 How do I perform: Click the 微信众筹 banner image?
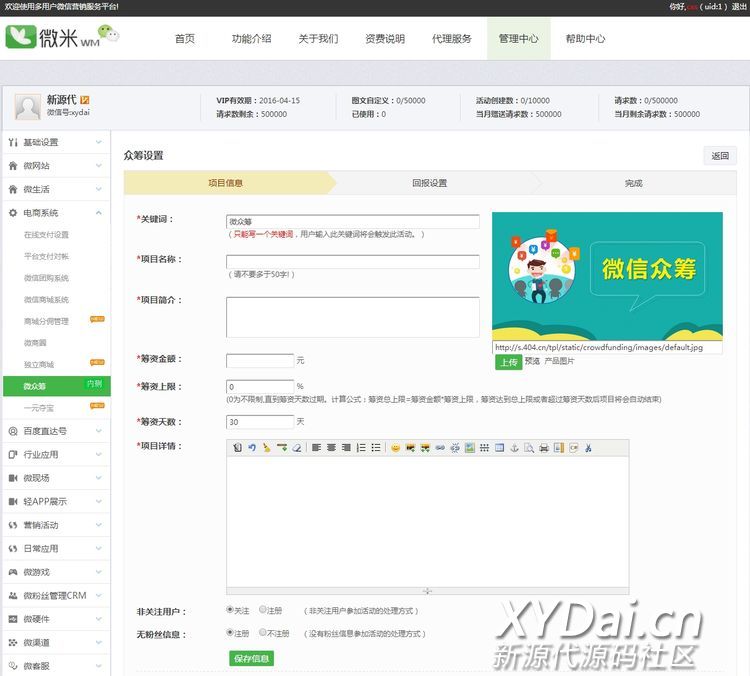[607, 276]
